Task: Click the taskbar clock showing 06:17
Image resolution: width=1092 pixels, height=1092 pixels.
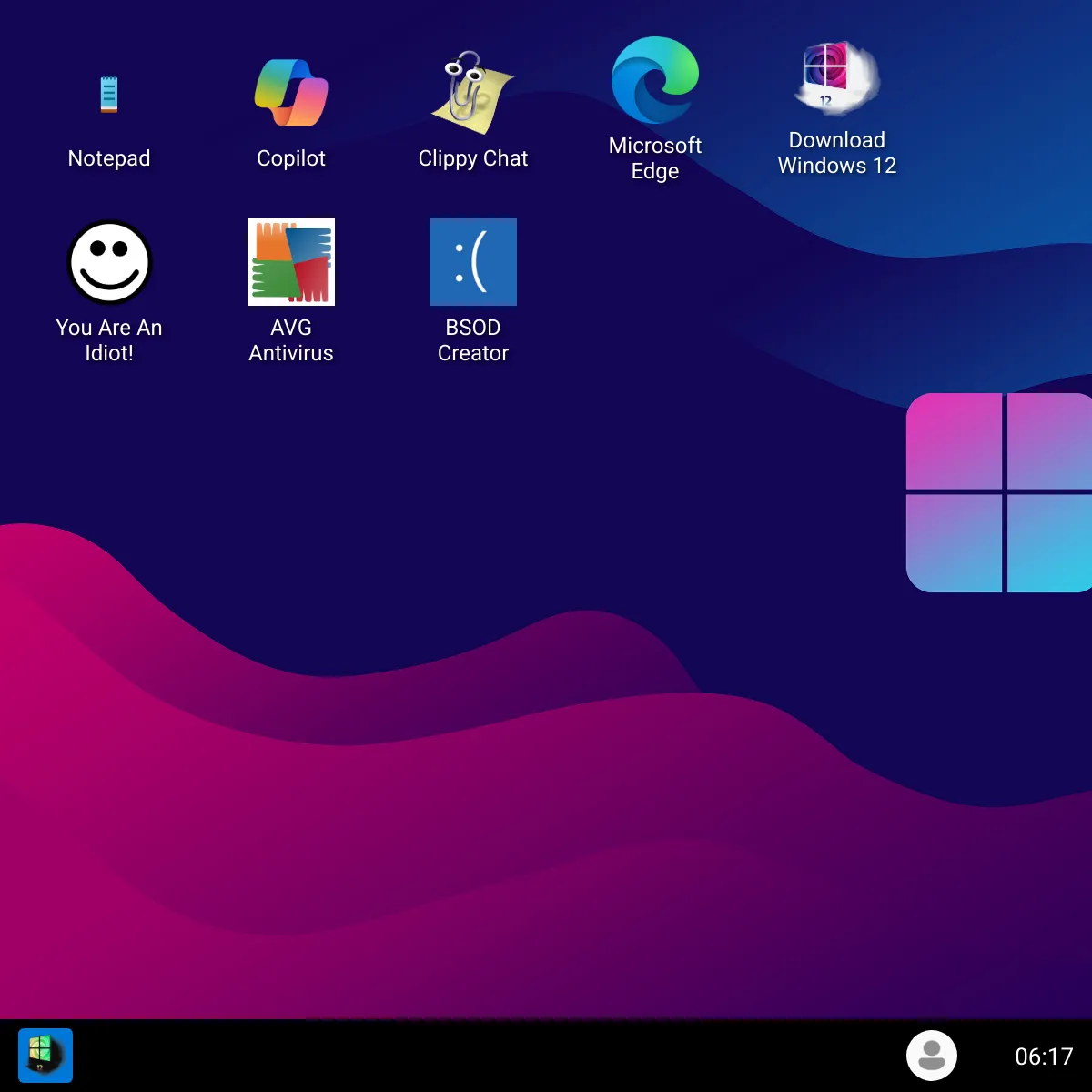Action: [1044, 1057]
